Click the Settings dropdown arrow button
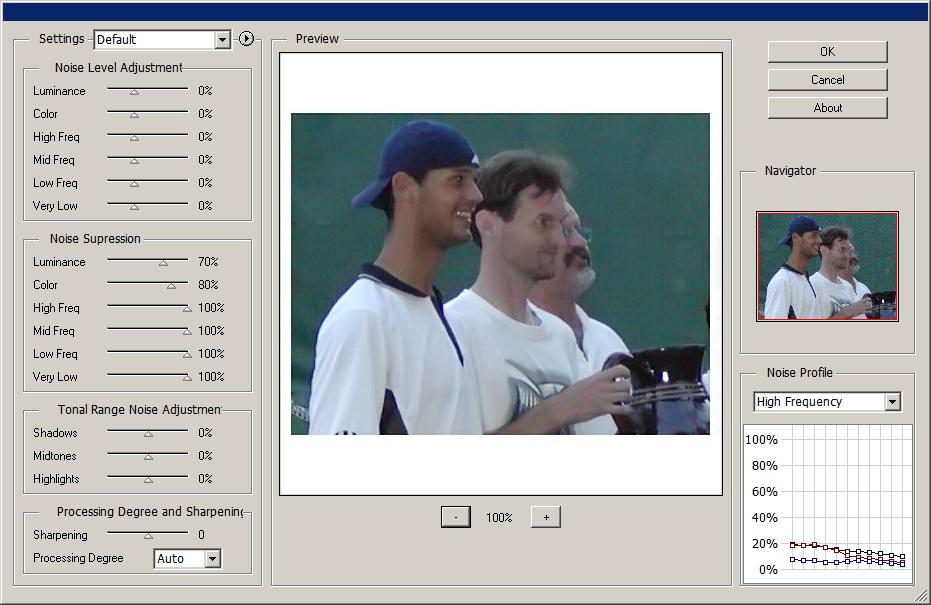931x605 pixels. (x=222, y=40)
